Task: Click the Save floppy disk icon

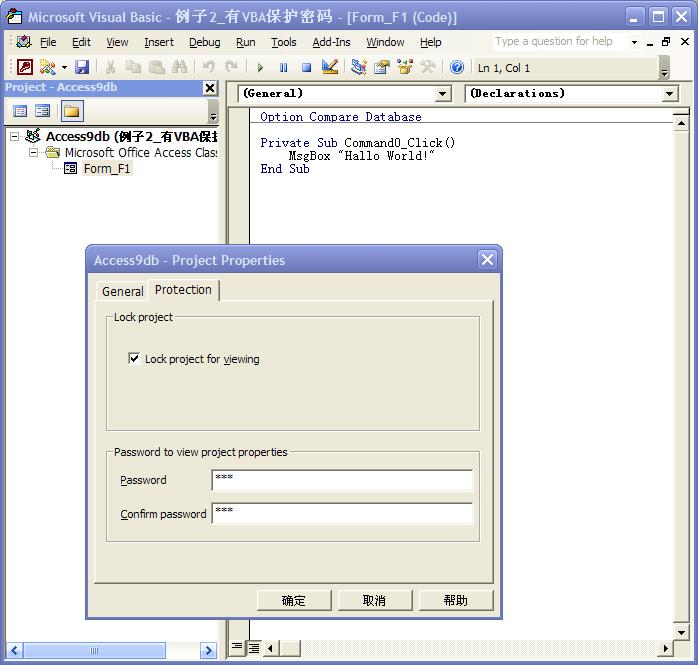Action: coord(82,67)
